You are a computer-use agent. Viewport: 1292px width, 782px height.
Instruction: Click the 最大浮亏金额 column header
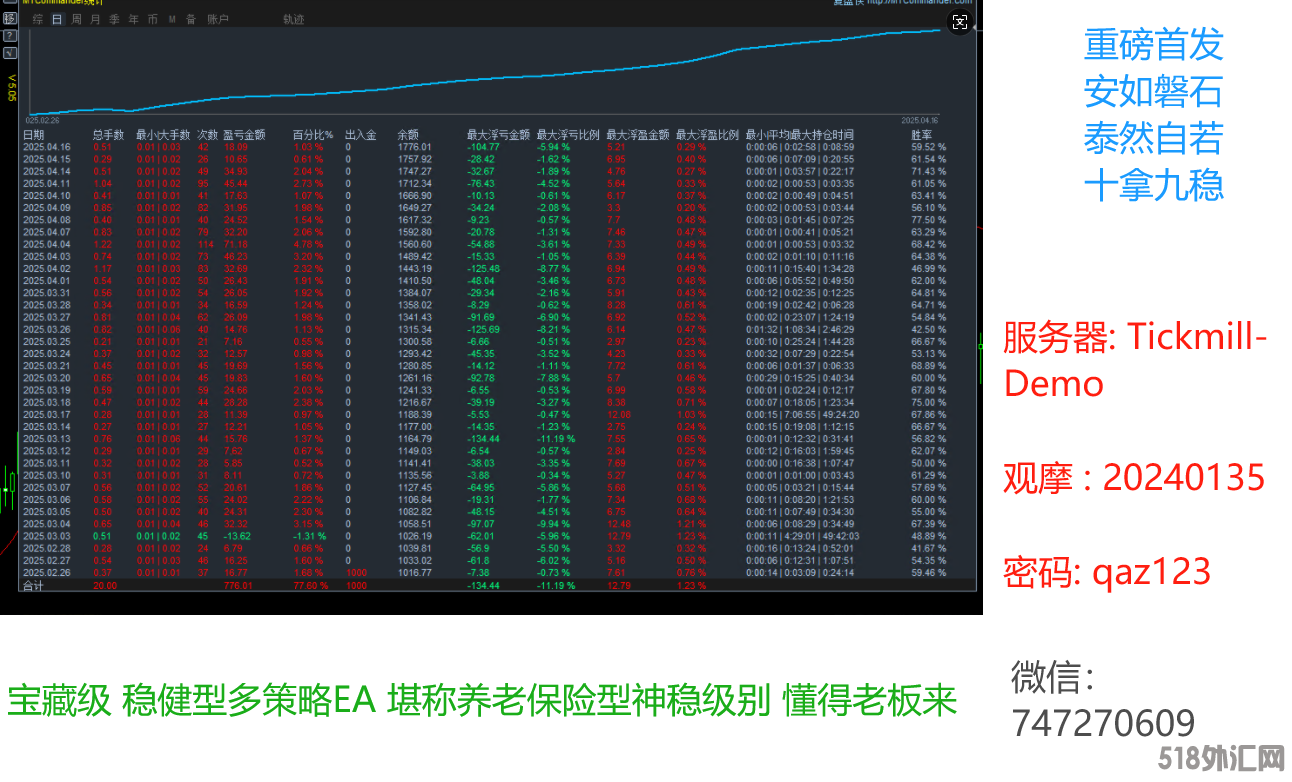click(x=498, y=135)
